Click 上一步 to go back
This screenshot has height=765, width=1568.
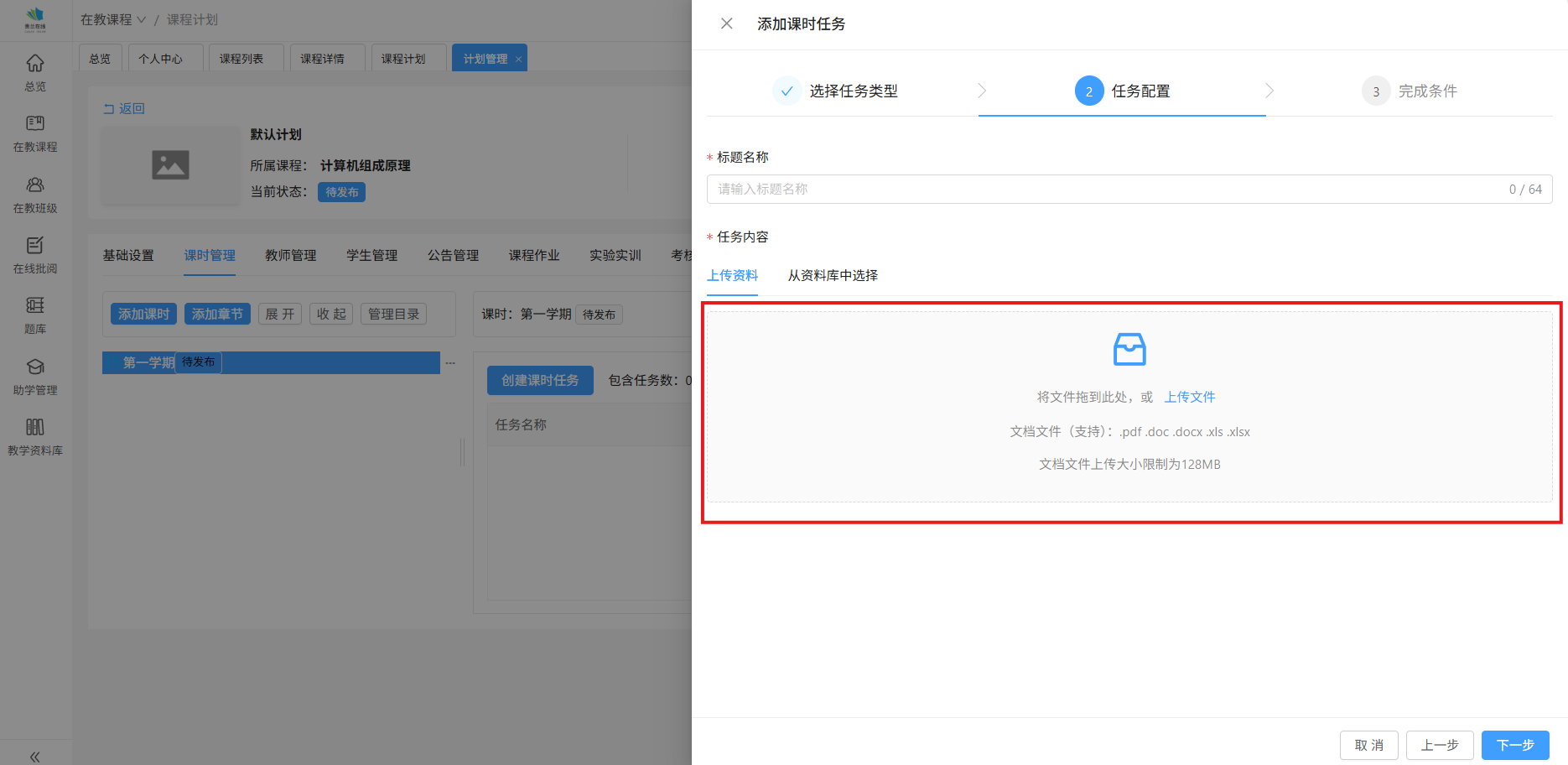(x=1439, y=745)
